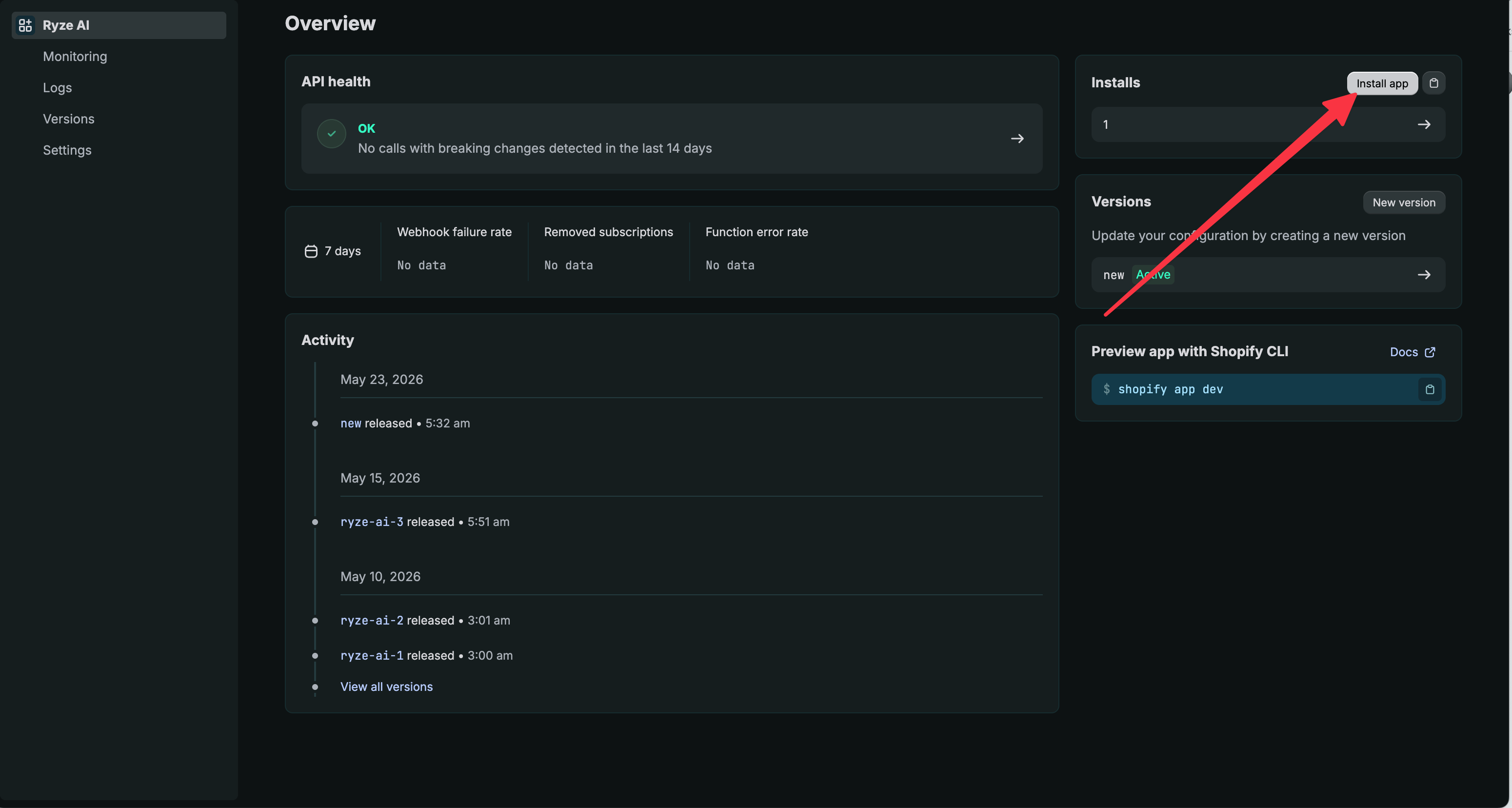Open ryze-ai-1 release entry
The image size is (1512, 808).
[372, 655]
